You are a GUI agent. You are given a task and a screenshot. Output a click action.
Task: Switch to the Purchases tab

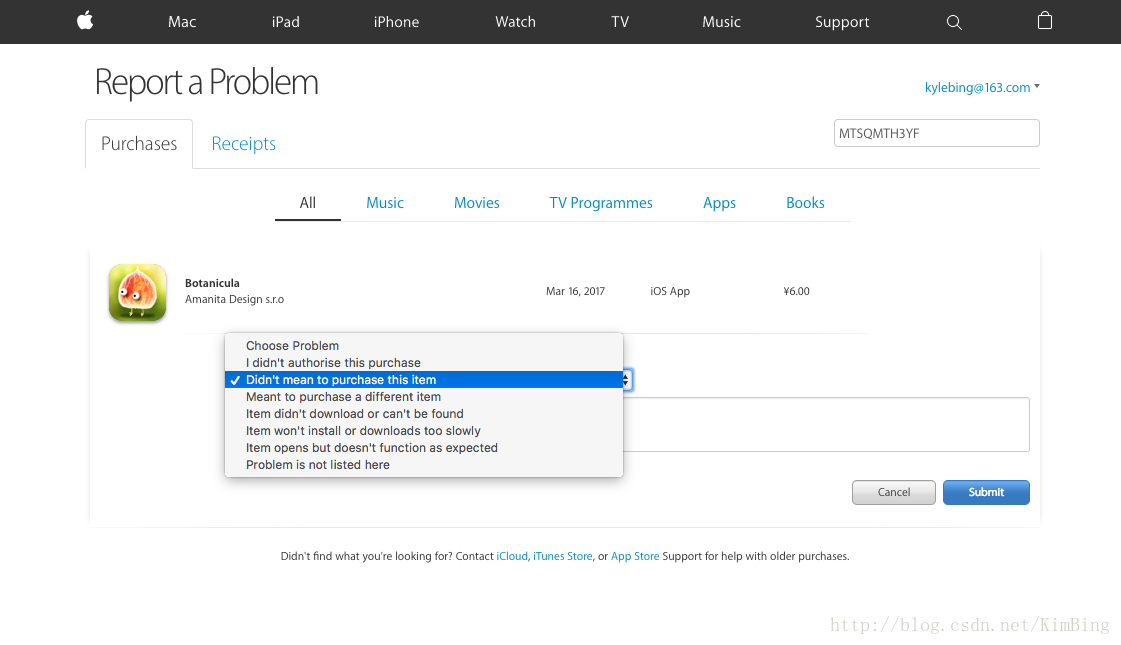(139, 144)
